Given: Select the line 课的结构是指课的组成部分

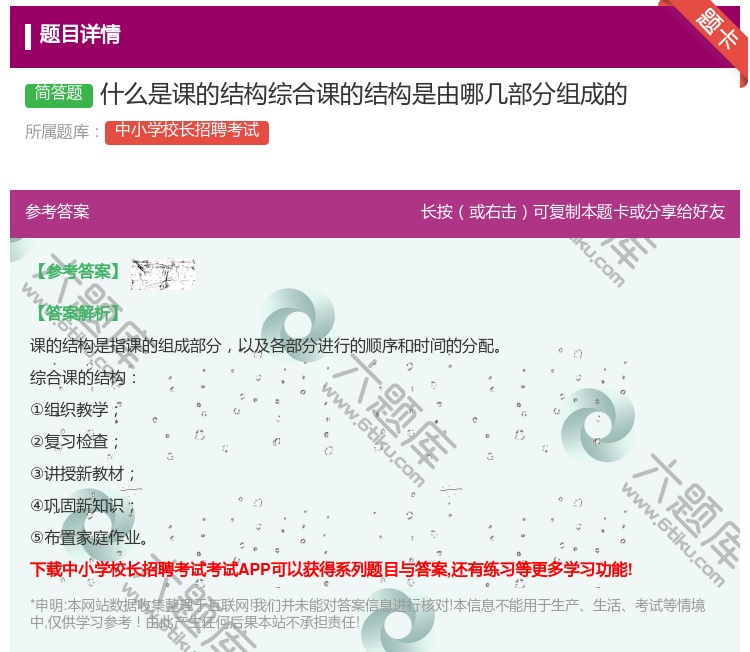Looking at the screenshot, I should coord(265,345).
